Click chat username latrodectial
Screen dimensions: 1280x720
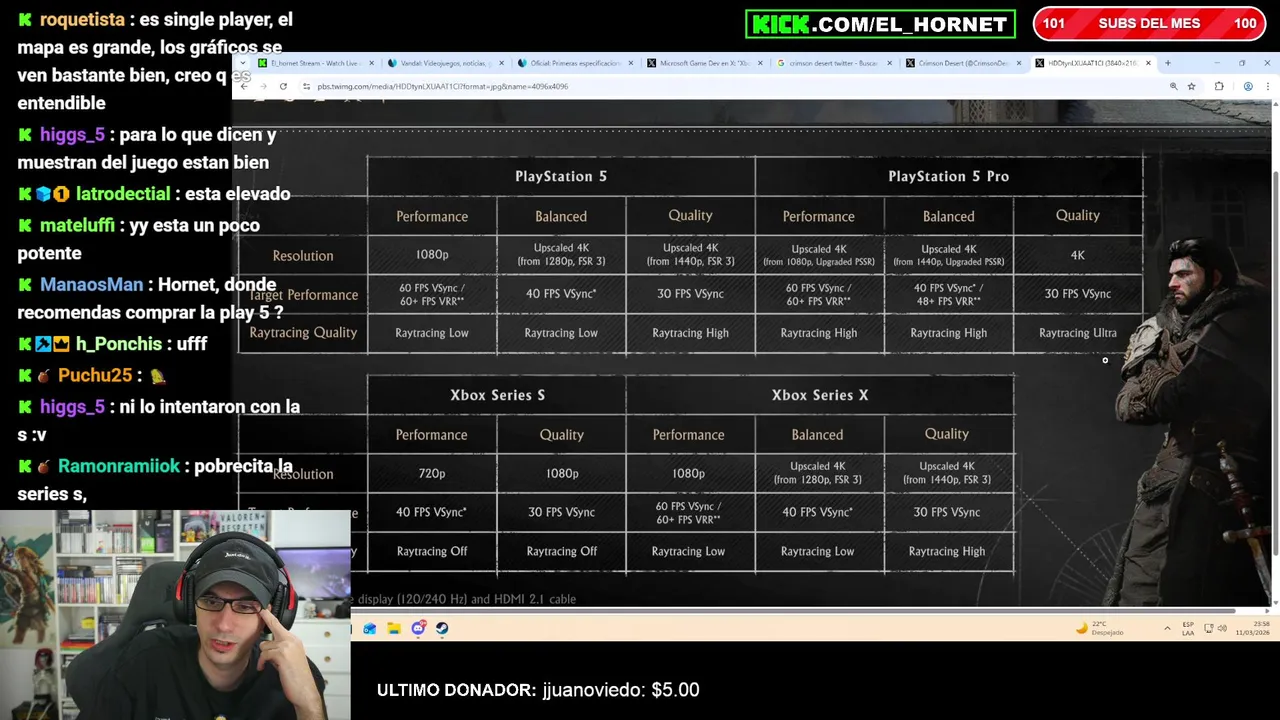(x=123, y=194)
